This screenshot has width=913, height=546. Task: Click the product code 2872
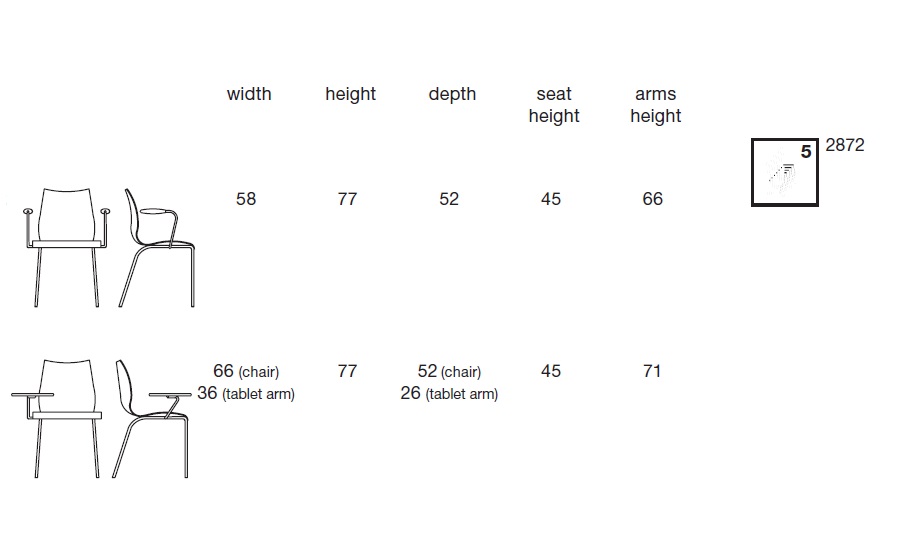coord(845,145)
